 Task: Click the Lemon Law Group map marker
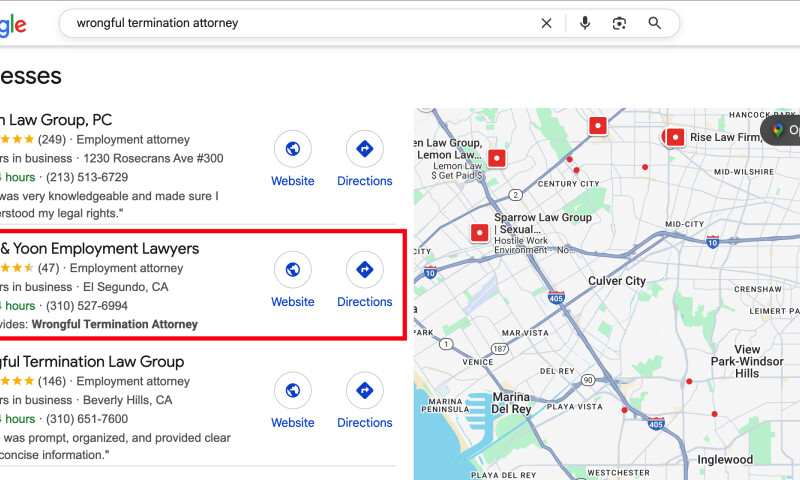(x=496, y=158)
